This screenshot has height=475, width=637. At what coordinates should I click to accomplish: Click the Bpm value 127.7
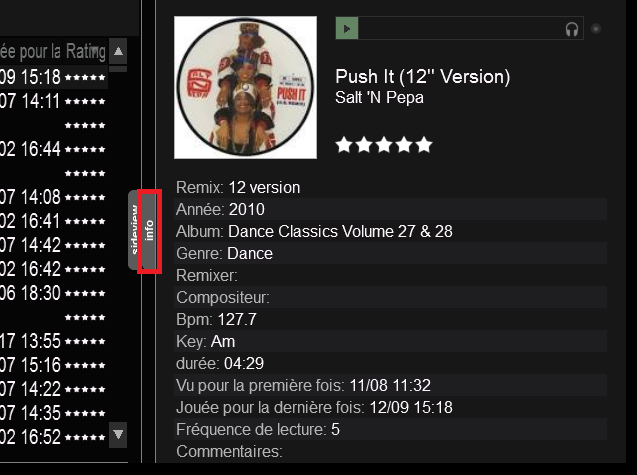(236, 319)
